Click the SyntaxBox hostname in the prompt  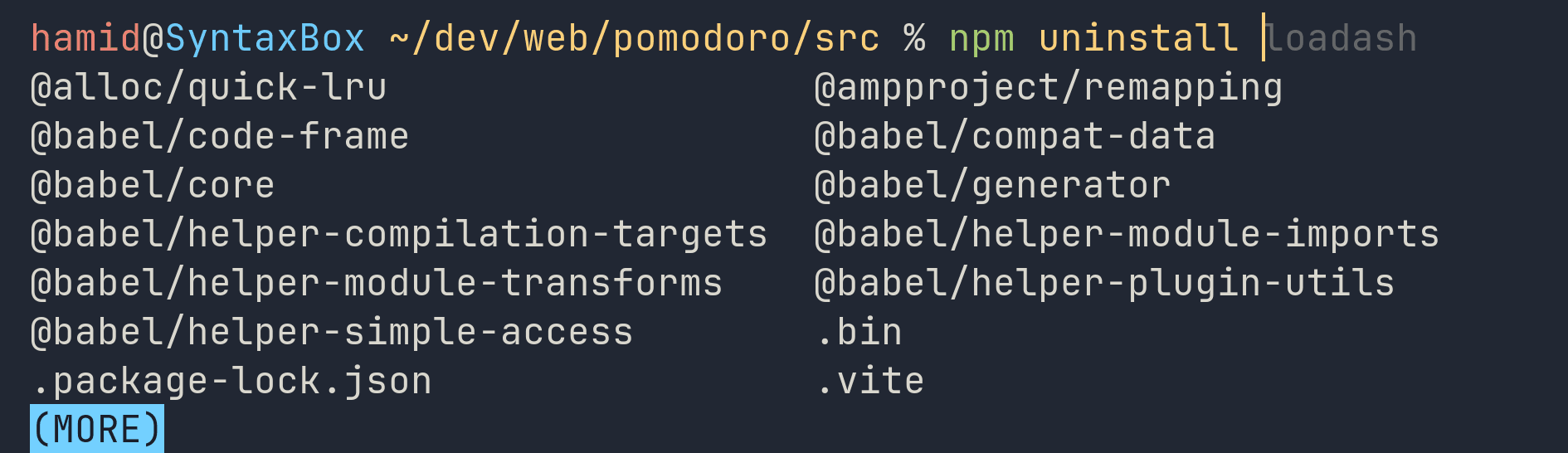click(265, 38)
